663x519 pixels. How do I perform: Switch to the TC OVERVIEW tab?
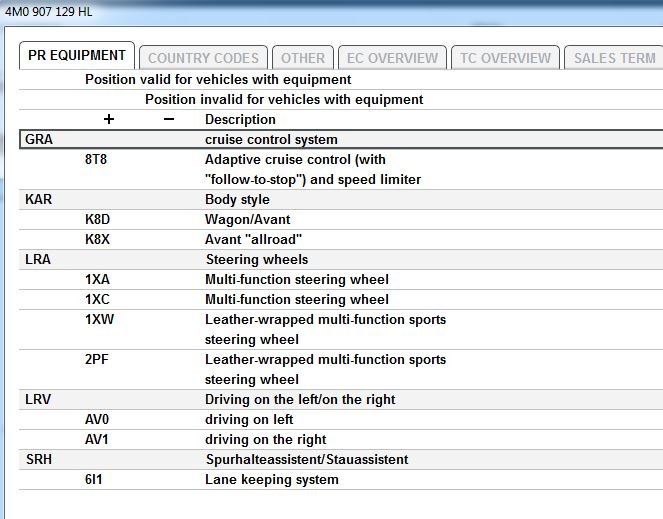coord(505,58)
